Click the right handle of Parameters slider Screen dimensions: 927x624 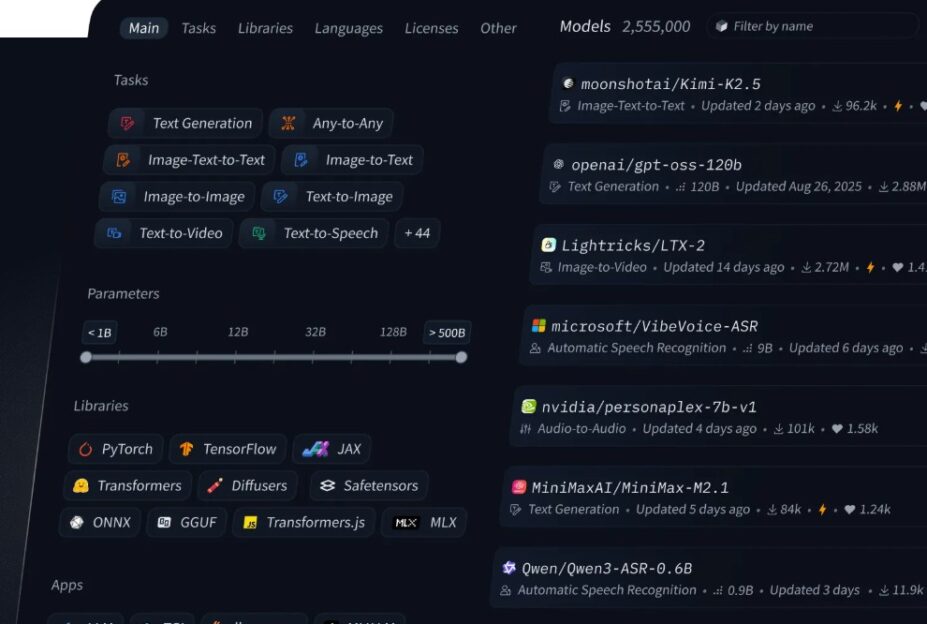461,357
